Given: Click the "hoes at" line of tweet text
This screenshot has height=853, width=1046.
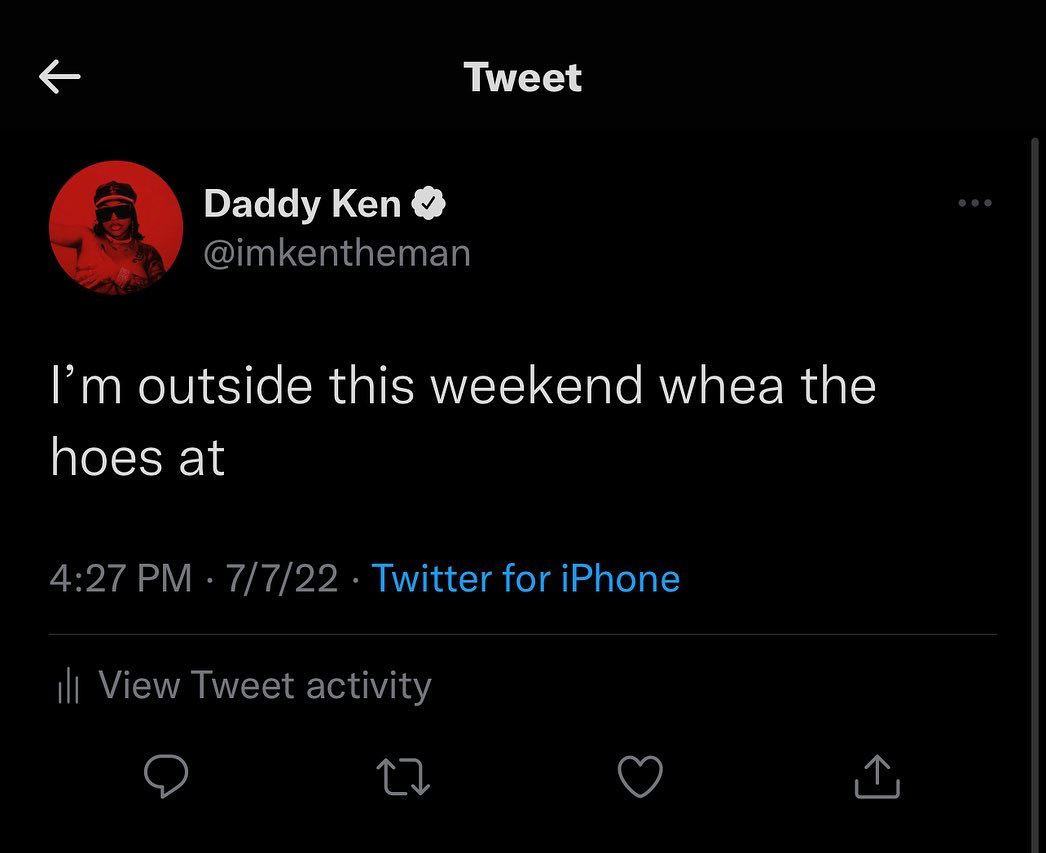Looking at the screenshot, I should [138, 457].
